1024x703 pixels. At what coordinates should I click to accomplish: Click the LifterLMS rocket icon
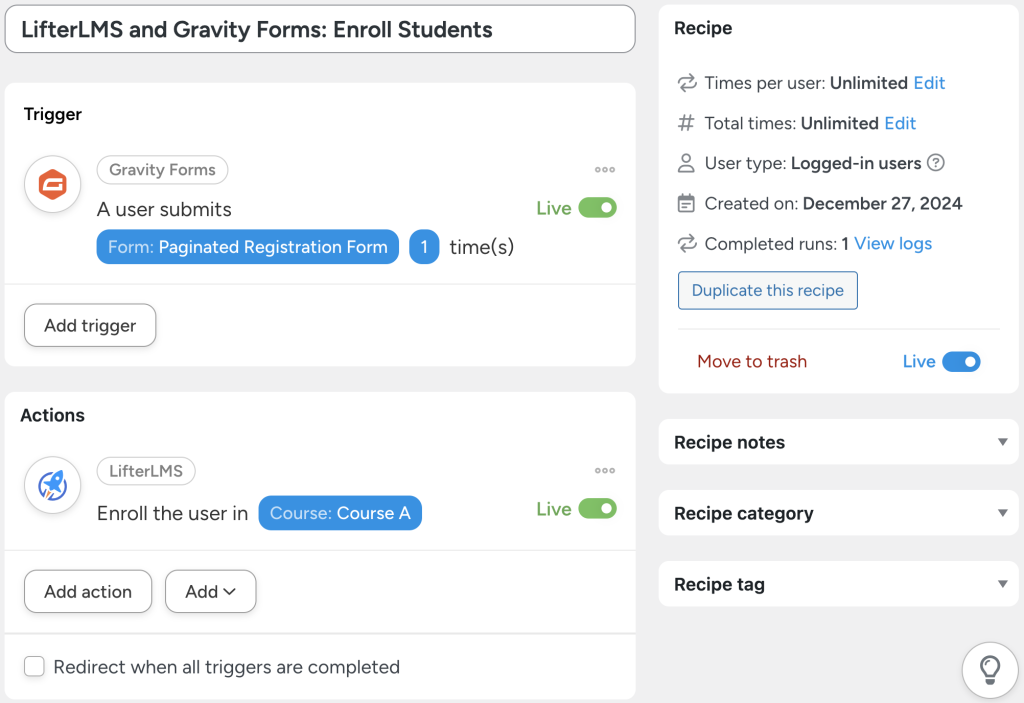[52, 485]
